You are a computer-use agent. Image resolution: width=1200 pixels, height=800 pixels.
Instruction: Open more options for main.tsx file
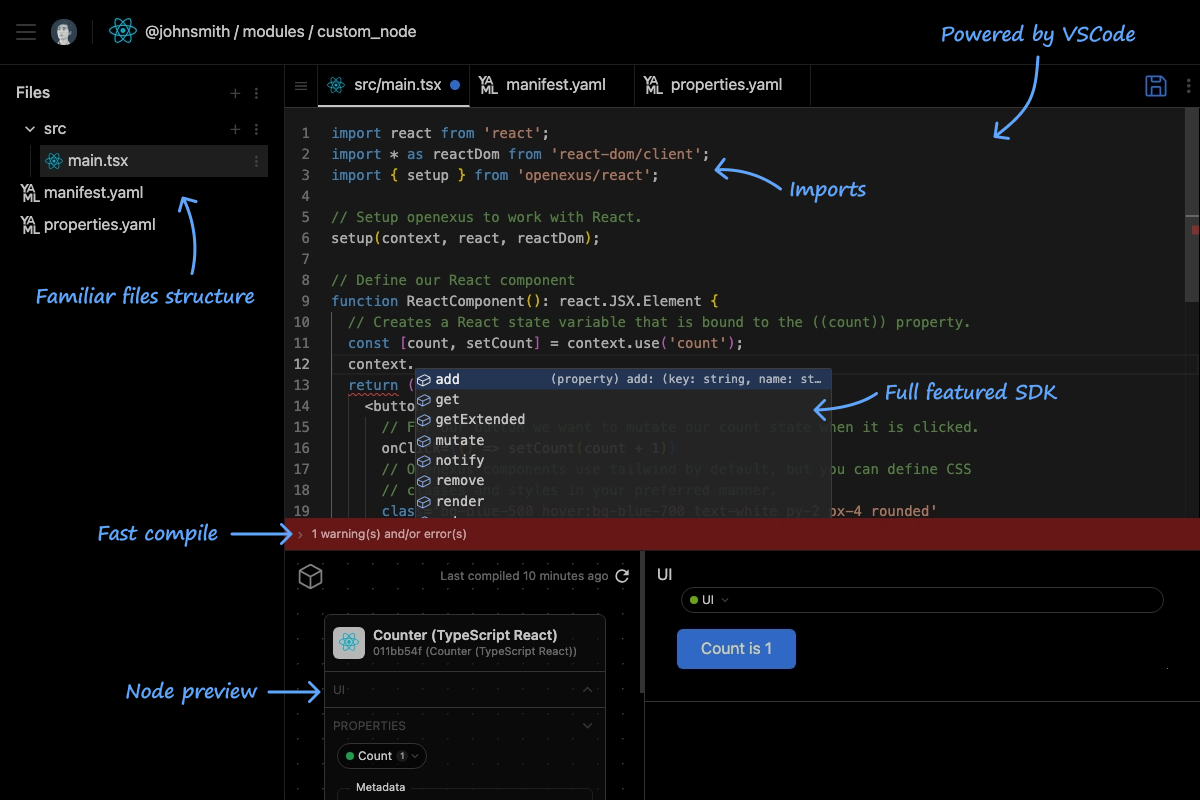click(x=257, y=161)
